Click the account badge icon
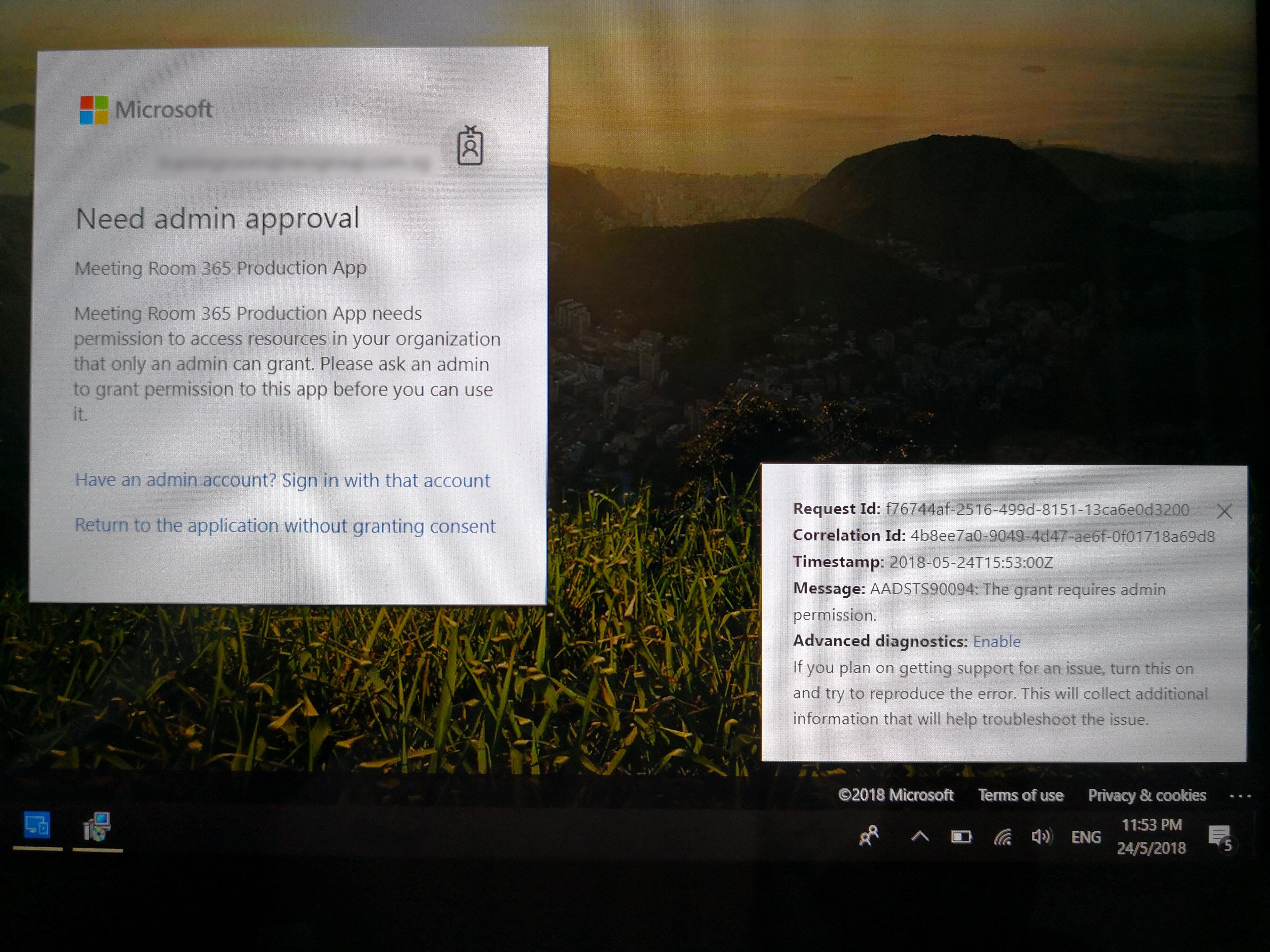1270x952 pixels. coord(470,147)
